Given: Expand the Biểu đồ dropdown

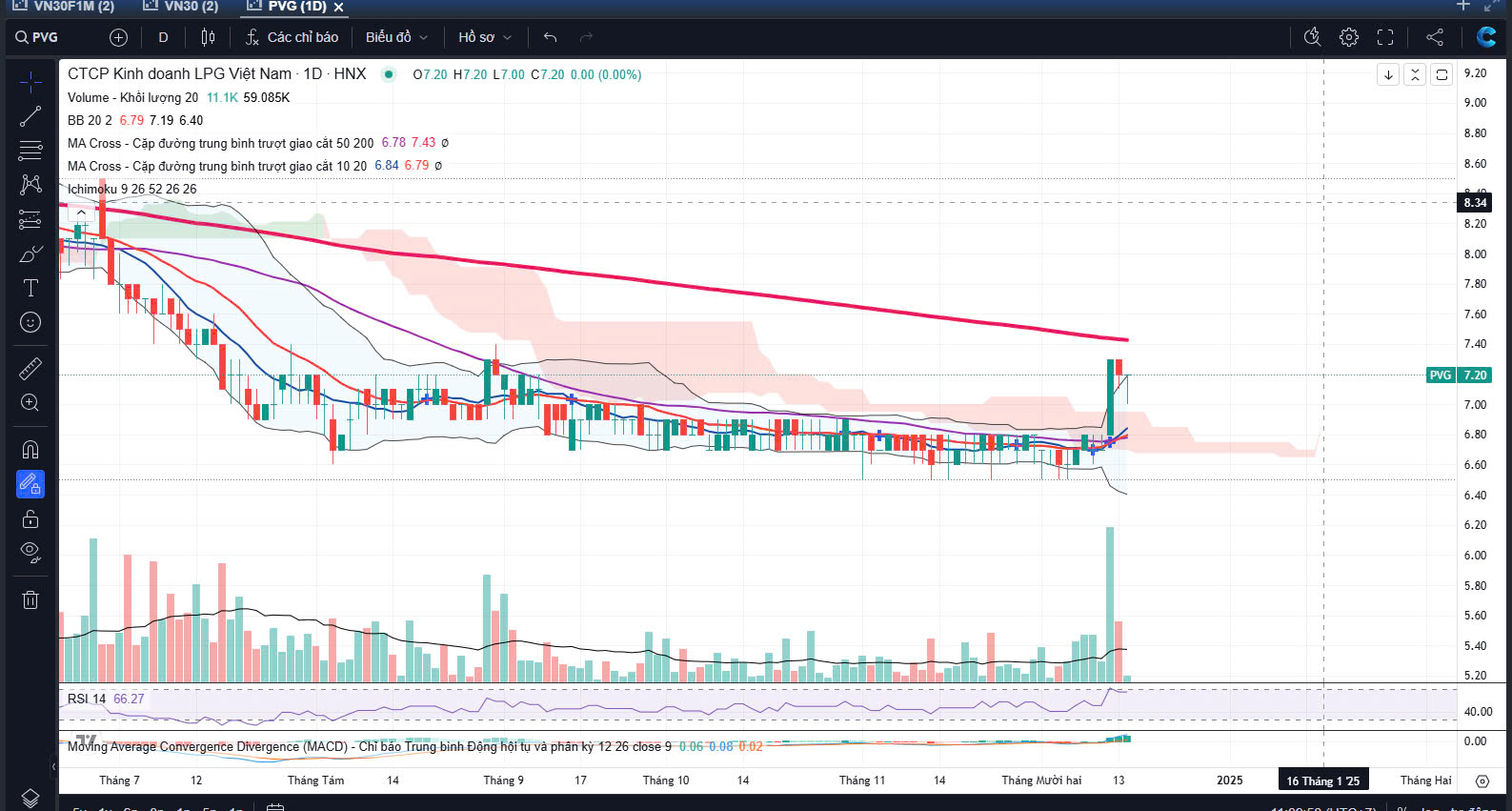Looking at the screenshot, I should click(x=396, y=37).
